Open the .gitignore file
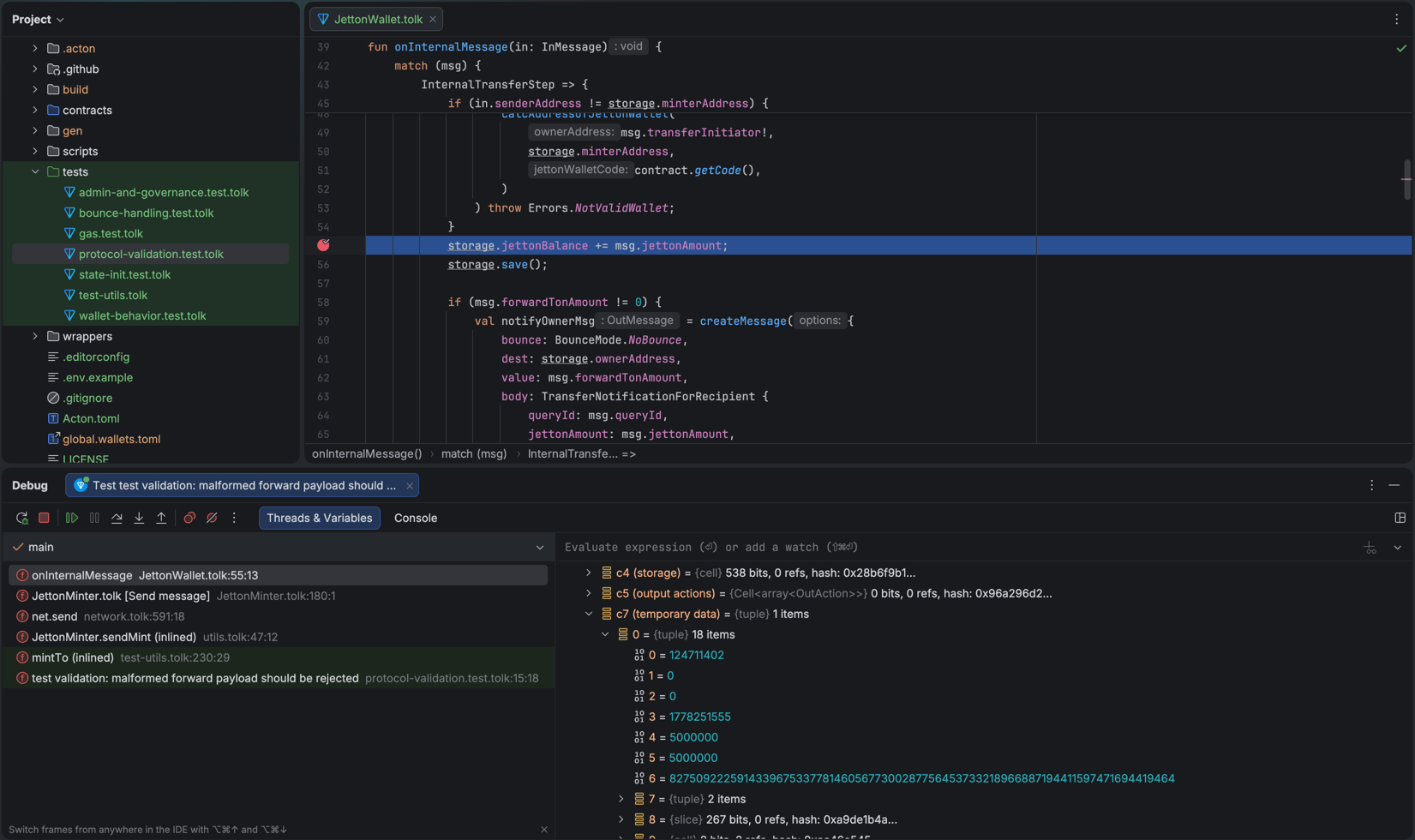Image resolution: width=1415 pixels, height=840 pixels. tap(87, 398)
